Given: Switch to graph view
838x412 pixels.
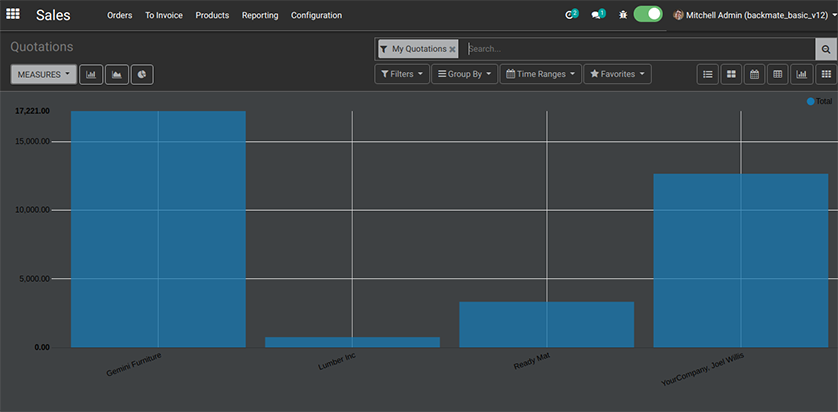Looking at the screenshot, I should pyautogui.click(x=802, y=74).
